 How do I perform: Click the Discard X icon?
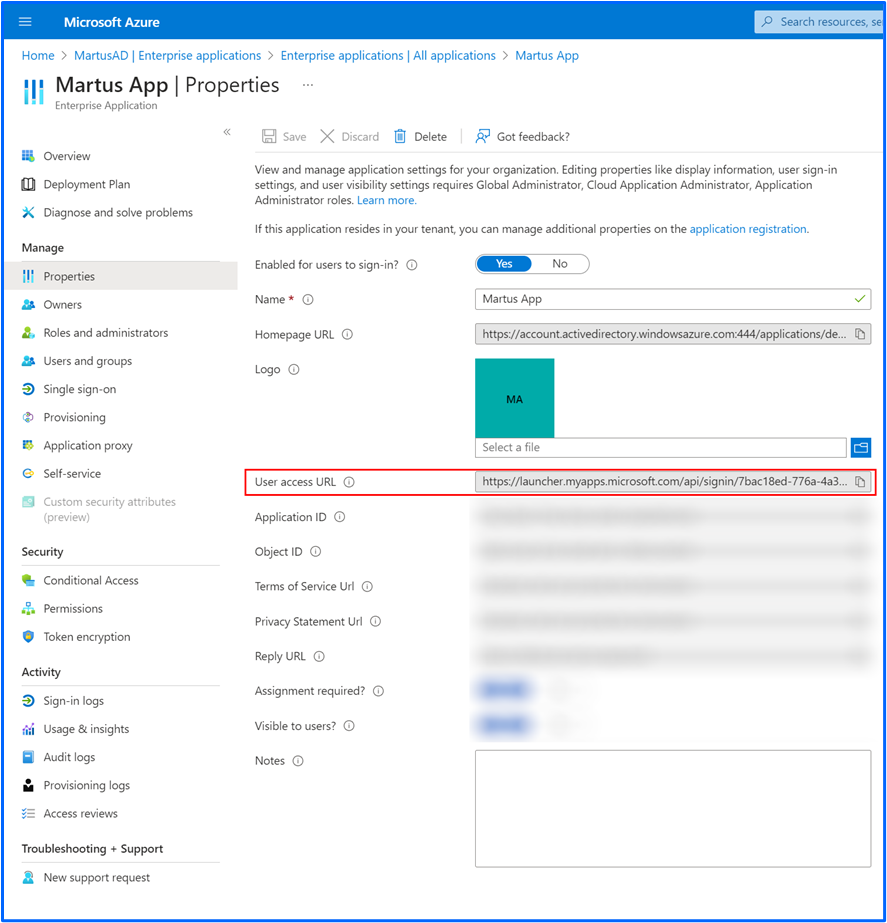click(327, 137)
